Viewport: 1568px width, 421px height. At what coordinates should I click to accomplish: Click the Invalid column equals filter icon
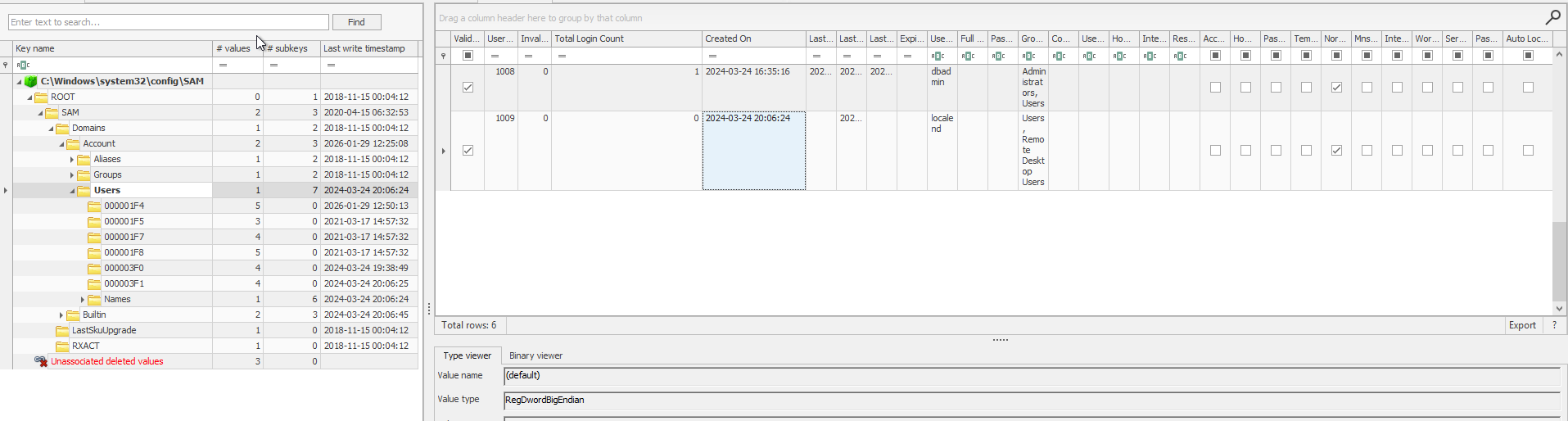(x=528, y=56)
